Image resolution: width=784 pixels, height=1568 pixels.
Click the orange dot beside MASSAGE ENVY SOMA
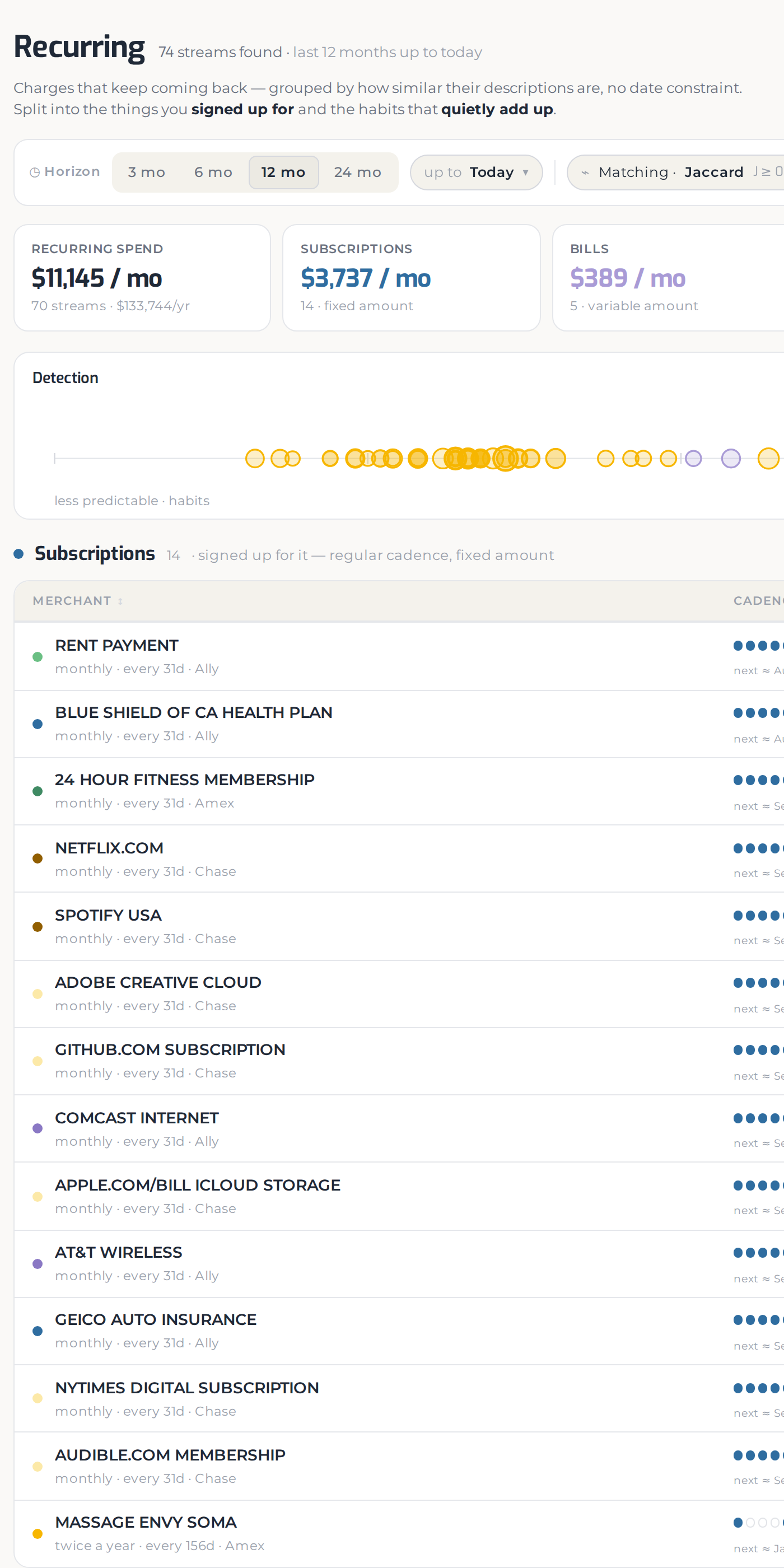point(37,1534)
